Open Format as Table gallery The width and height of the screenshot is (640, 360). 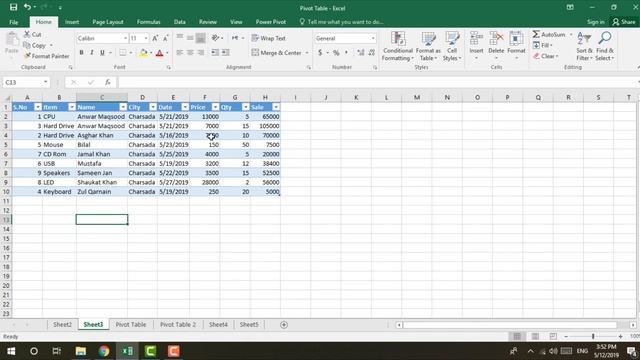(x=428, y=46)
